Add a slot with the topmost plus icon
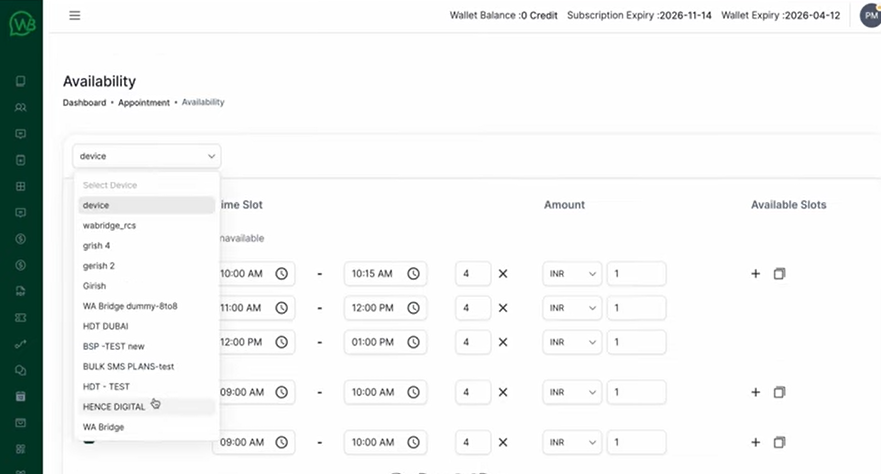881x474 pixels. 755,274
